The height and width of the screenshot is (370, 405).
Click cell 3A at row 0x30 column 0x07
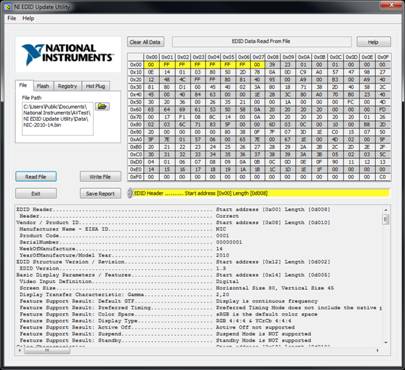pos(257,87)
